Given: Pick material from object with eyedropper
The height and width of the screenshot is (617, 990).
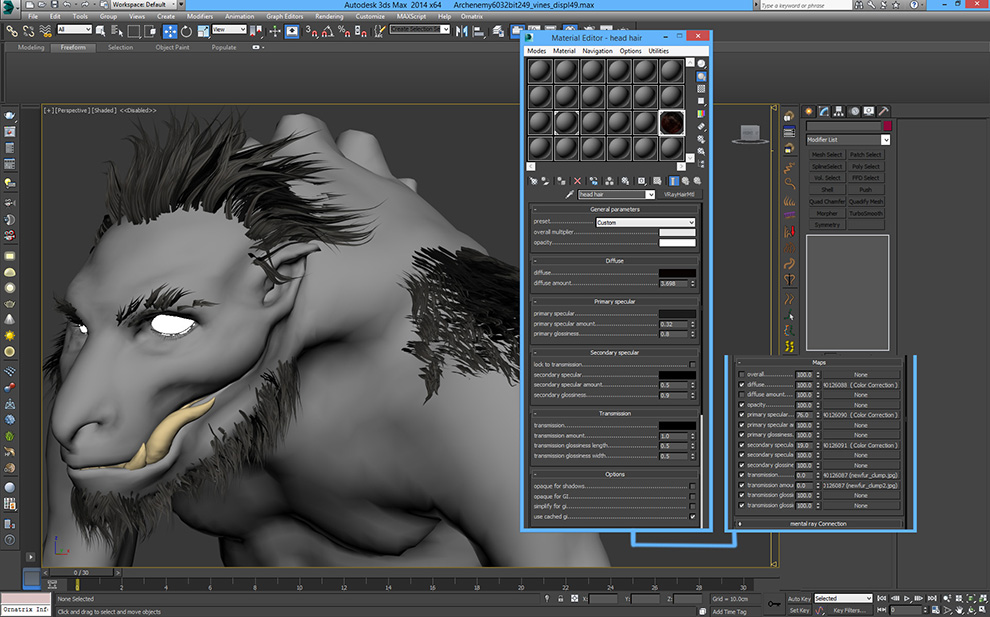Looking at the screenshot, I should tap(569, 194).
